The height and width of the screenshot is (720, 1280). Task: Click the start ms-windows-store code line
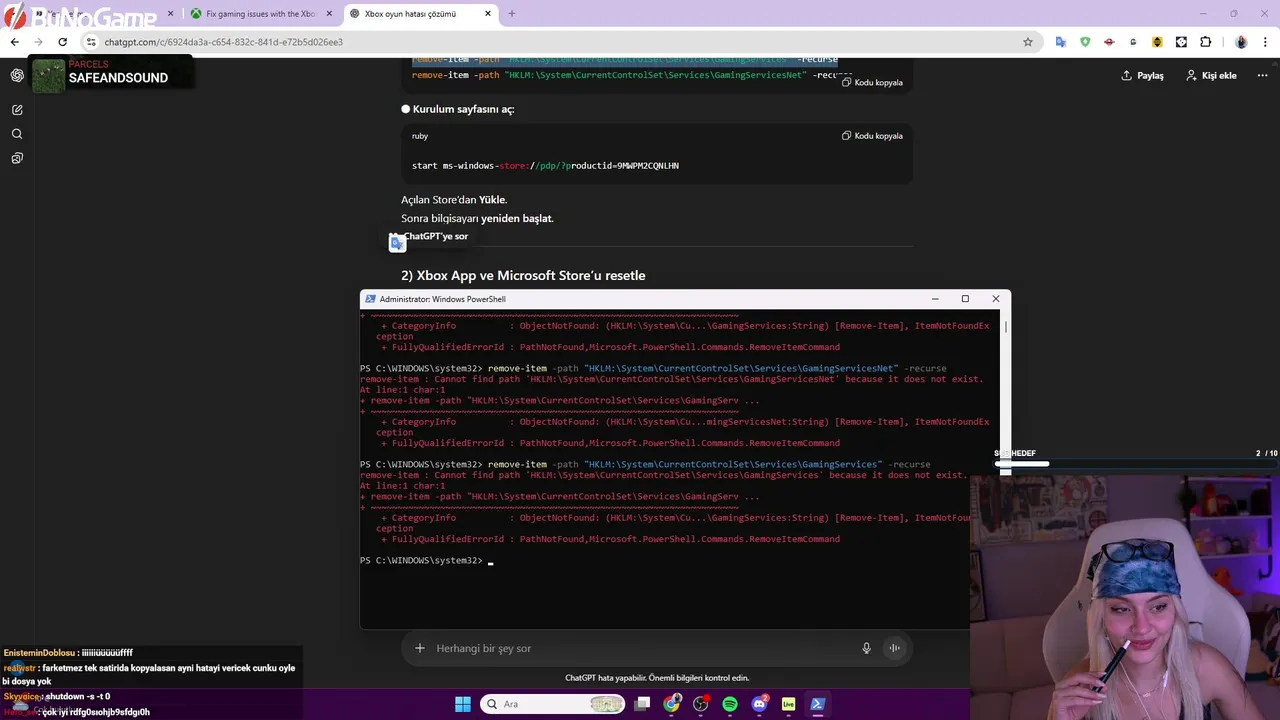[545, 166]
